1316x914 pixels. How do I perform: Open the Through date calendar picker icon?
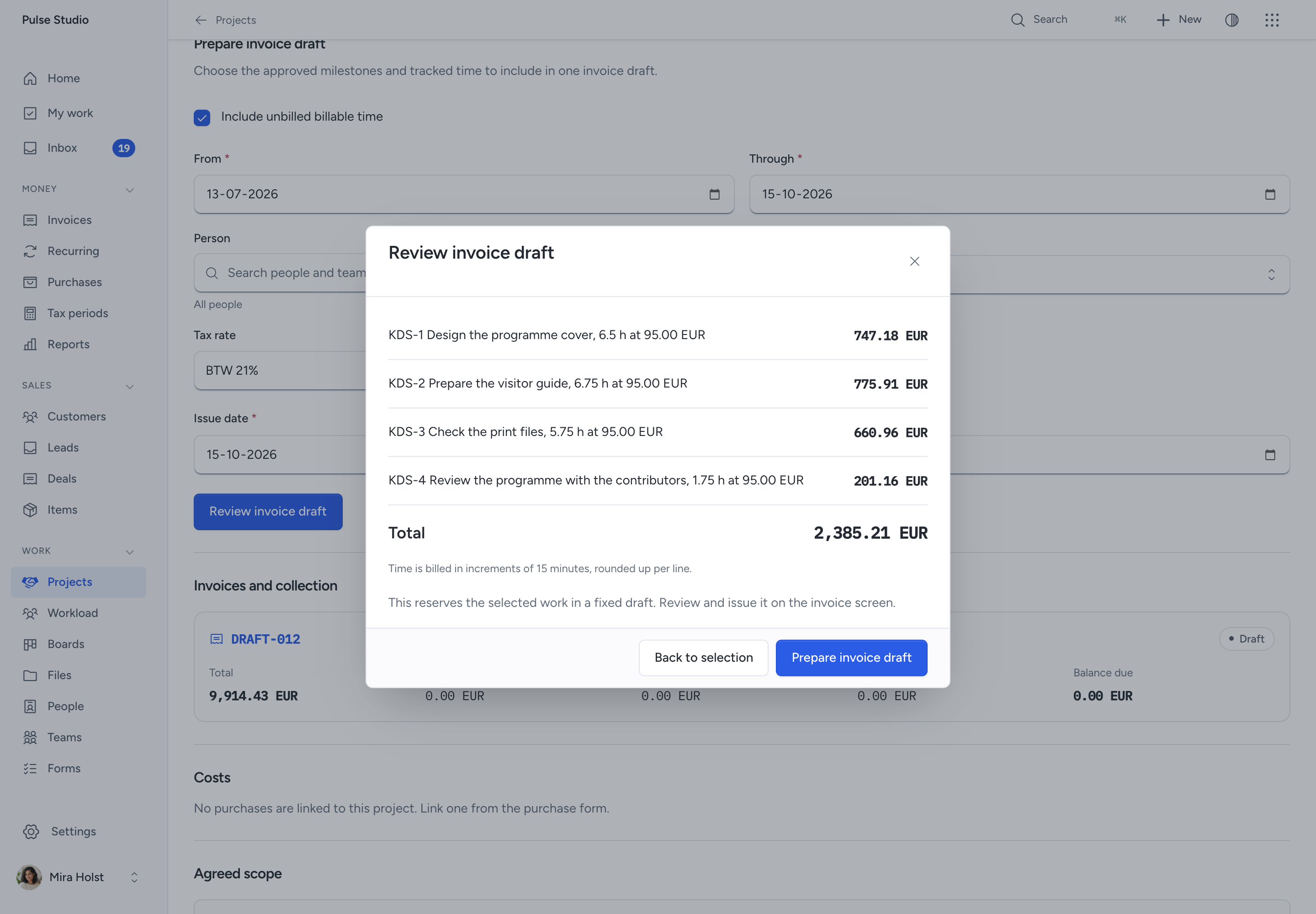pos(1269,194)
